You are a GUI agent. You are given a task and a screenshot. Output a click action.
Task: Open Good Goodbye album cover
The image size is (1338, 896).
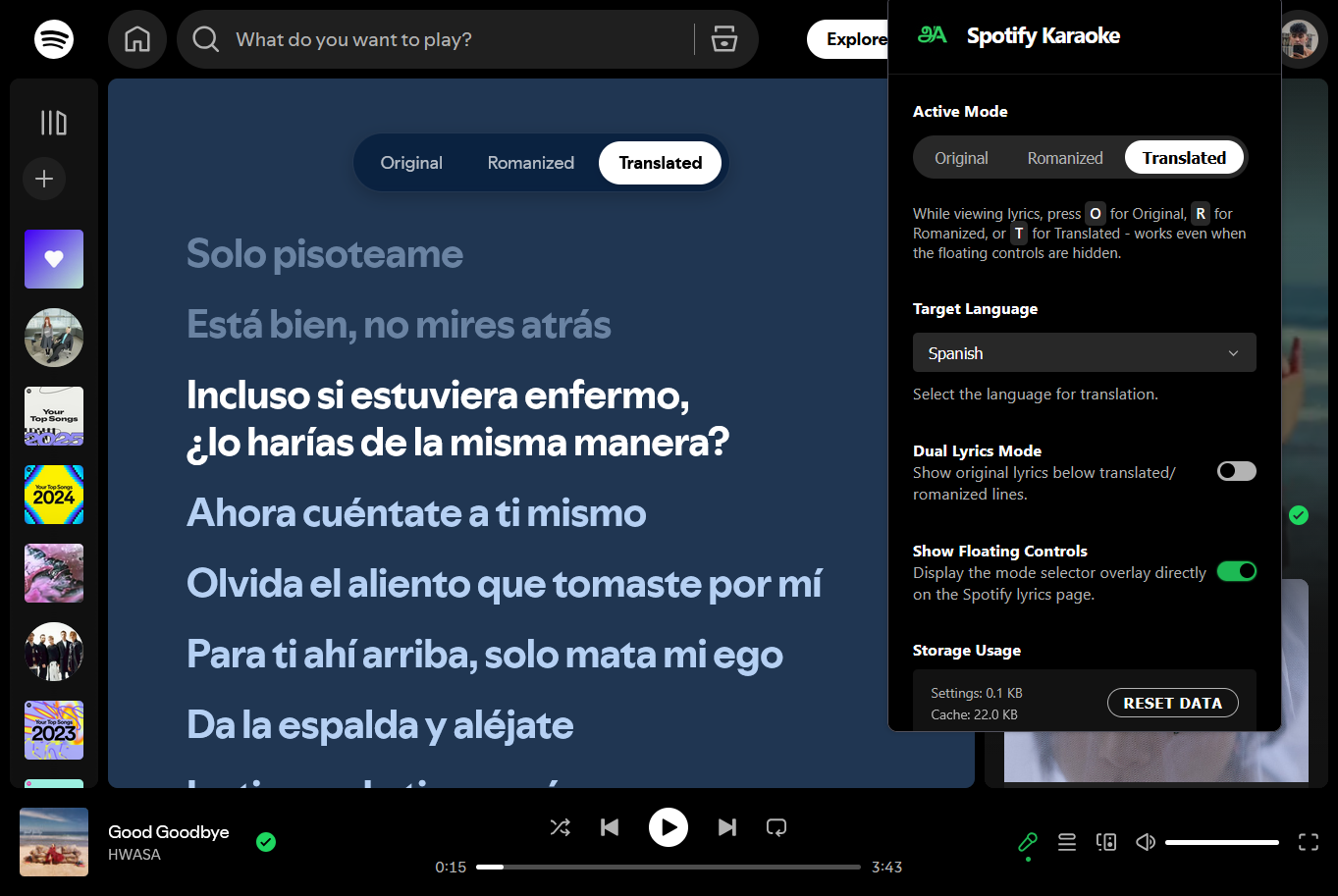(x=54, y=842)
